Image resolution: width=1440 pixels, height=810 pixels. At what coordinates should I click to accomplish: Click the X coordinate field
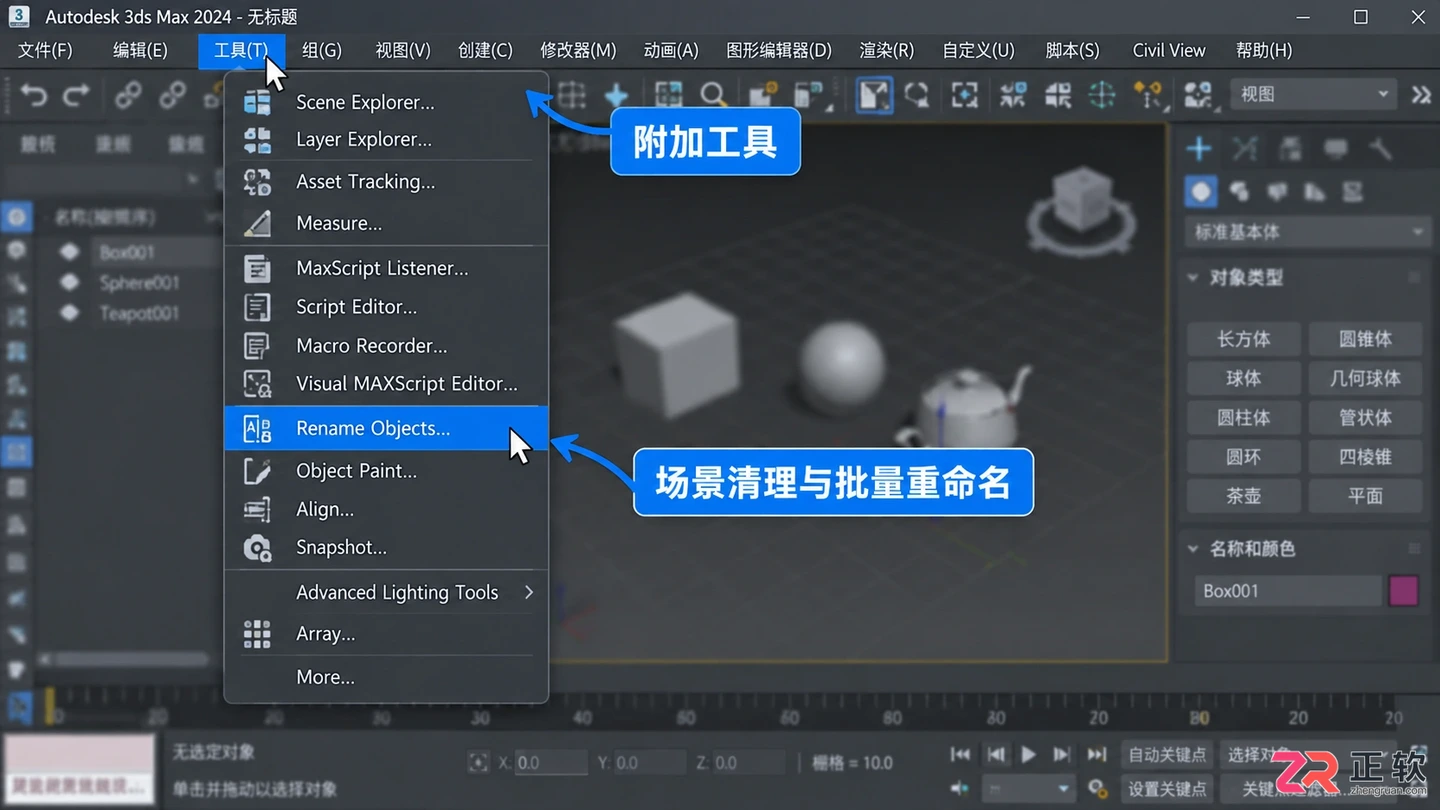click(551, 763)
